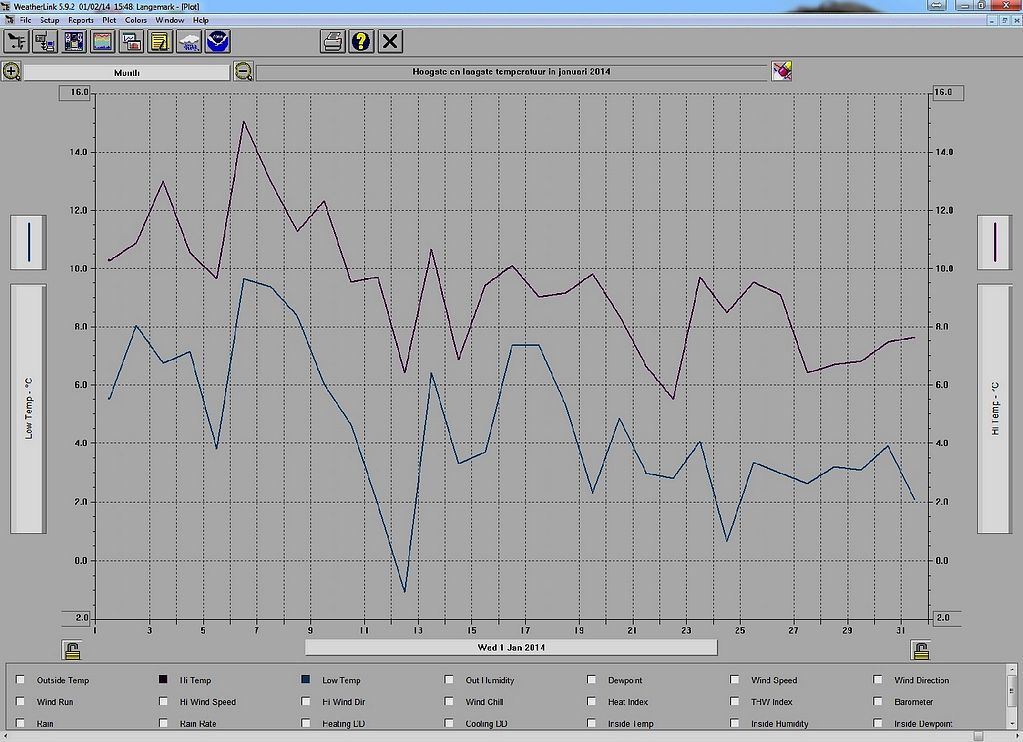The image size is (1023, 742).
Task: Open help with the question mark icon
Action: [x=362, y=41]
